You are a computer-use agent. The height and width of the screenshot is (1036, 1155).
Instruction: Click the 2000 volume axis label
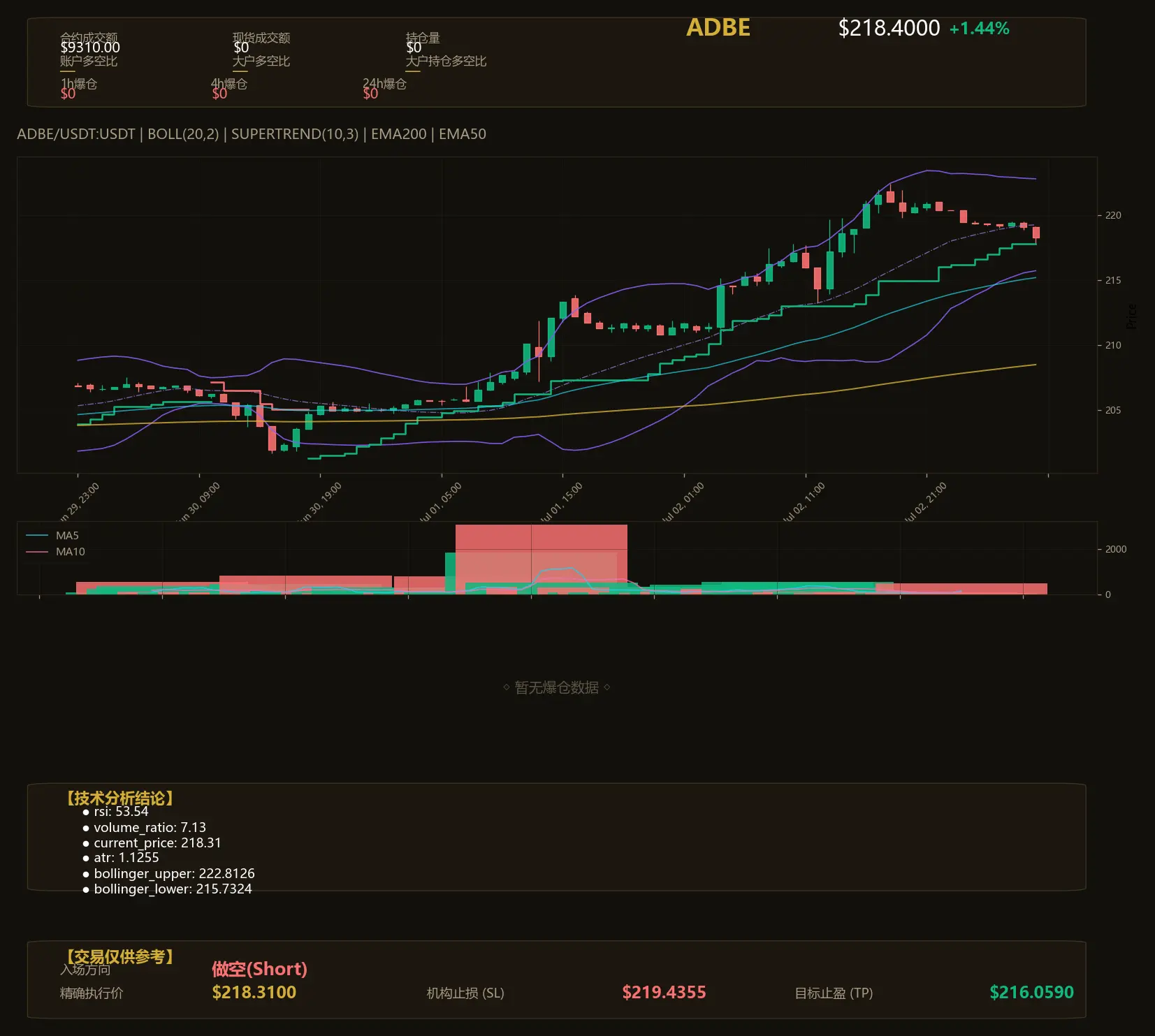tap(1116, 549)
